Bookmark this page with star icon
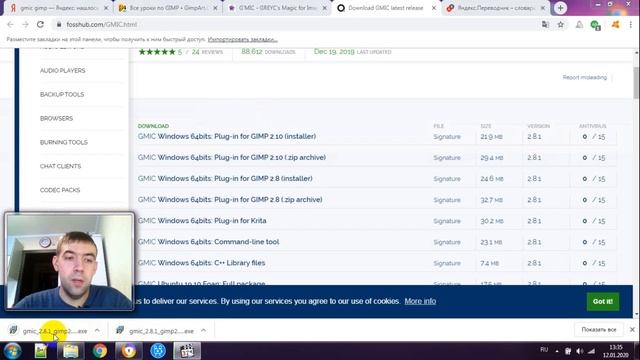The width and height of the screenshot is (640, 360). [560, 24]
